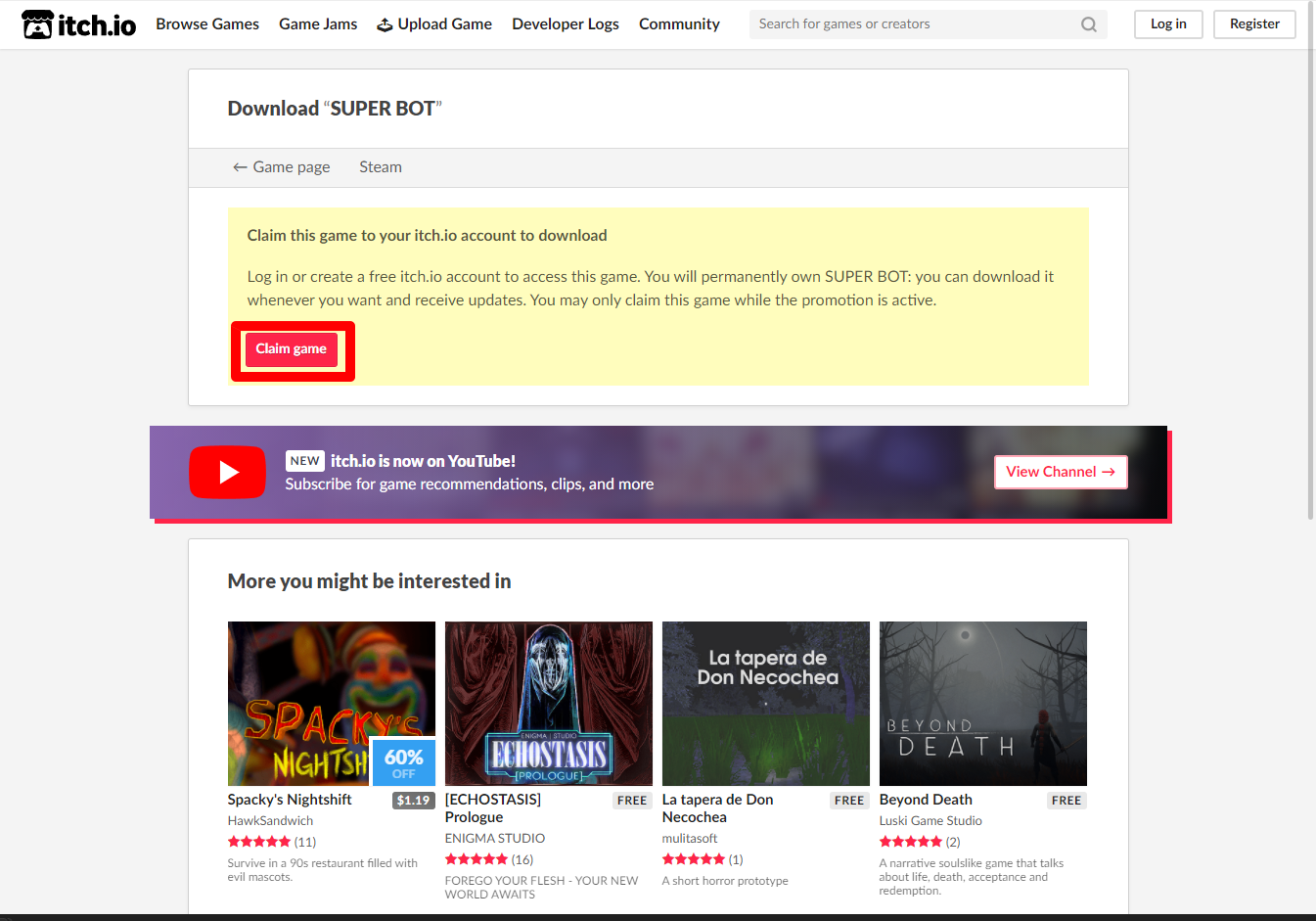Click the star rating of Spacky's Nightshift
Viewport: 1316px width, 921px height.
pyautogui.click(x=259, y=842)
